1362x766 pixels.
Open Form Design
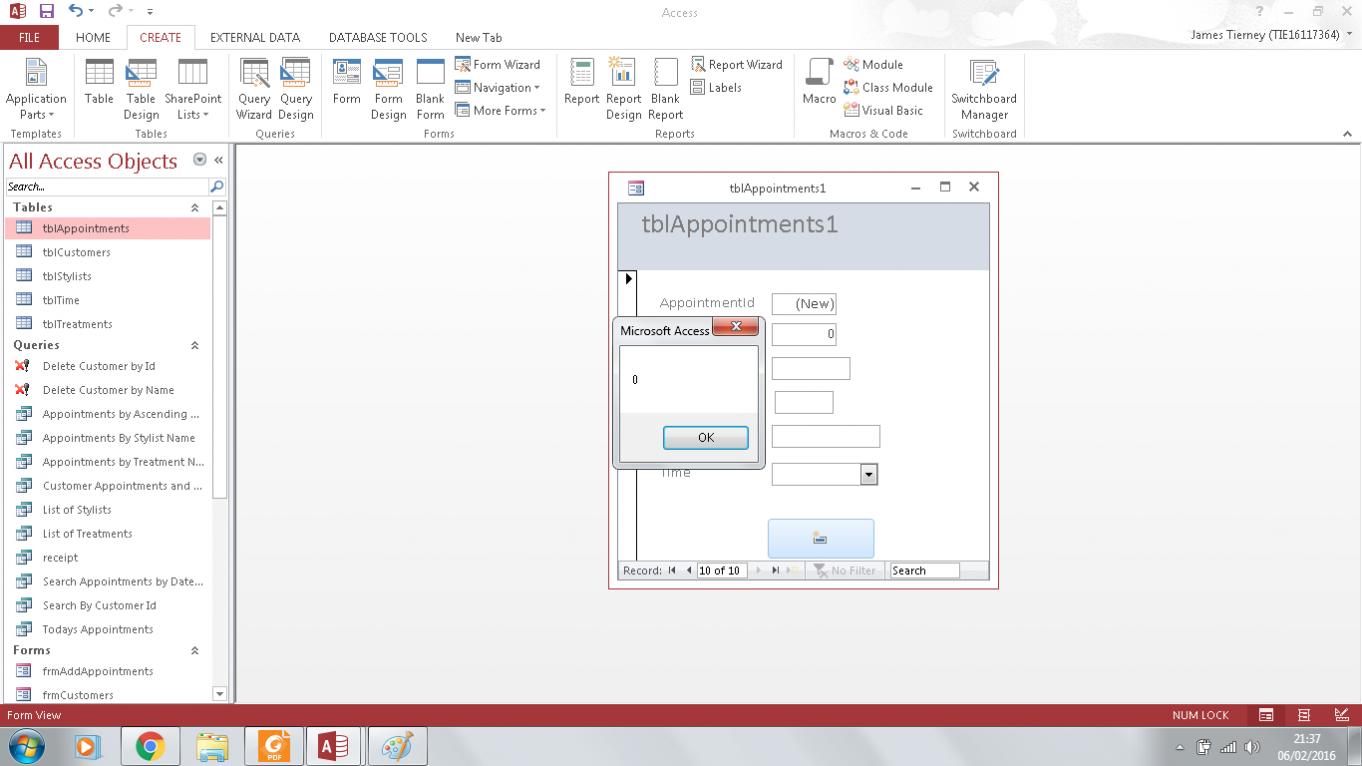(388, 88)
